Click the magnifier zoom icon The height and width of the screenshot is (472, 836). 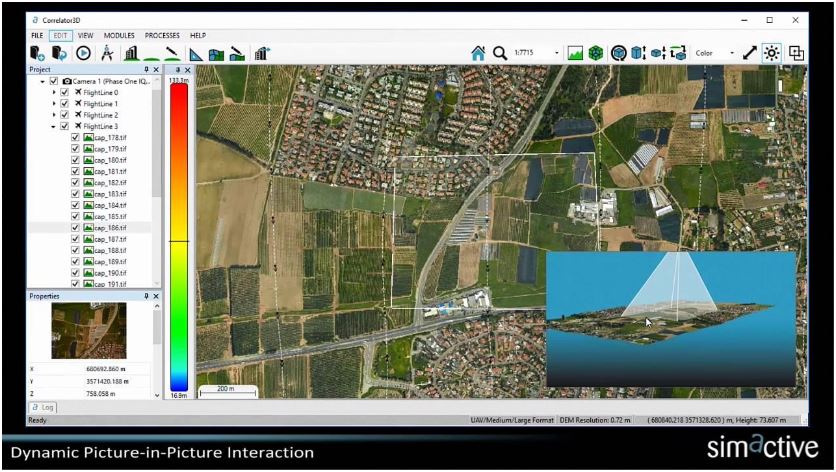pyautogui.click(x=499, y=53)
